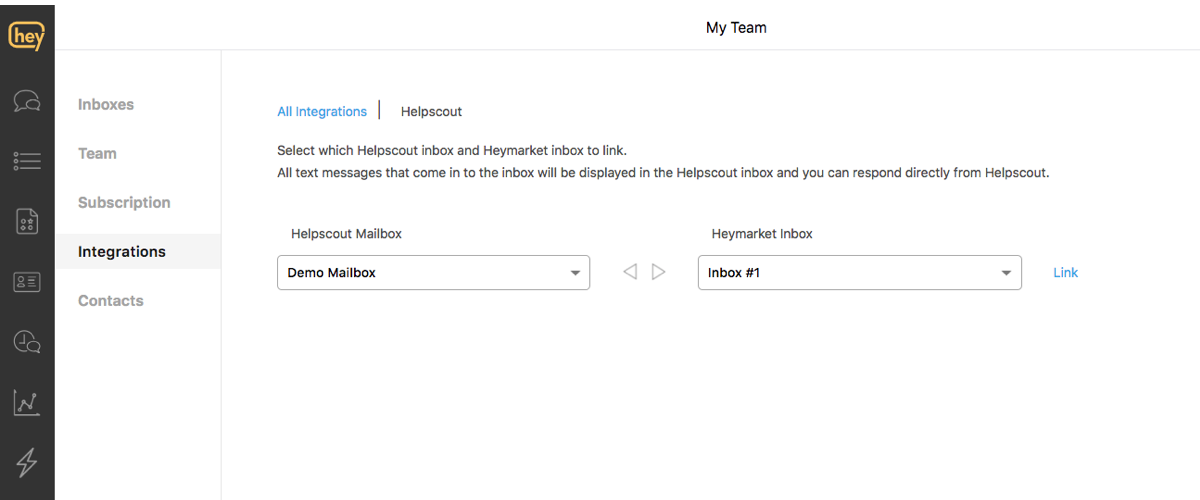The image size is (1200, 500).
Task: Click the left arrow between inboxes
Action: pyautogui.click(x=629, y=272)
